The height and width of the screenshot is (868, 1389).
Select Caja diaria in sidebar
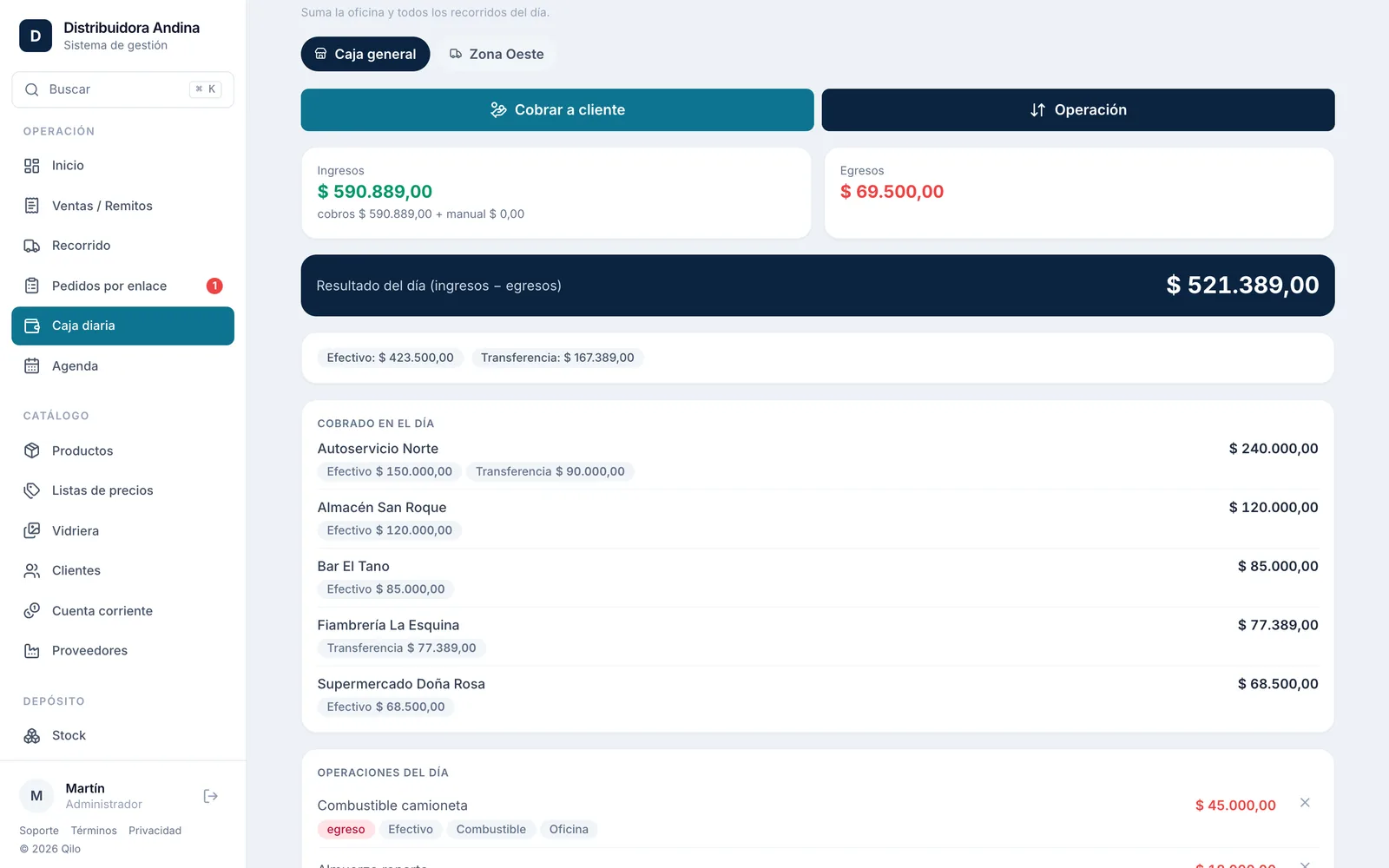pyautogui.click(x=122, y=325)
